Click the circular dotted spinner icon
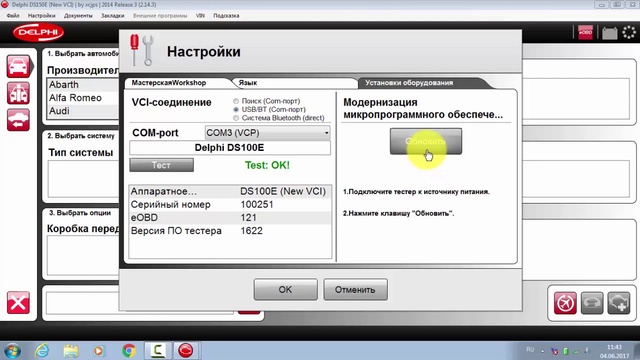The height and width of the screenshot is (360, 640). coord(629,32)
